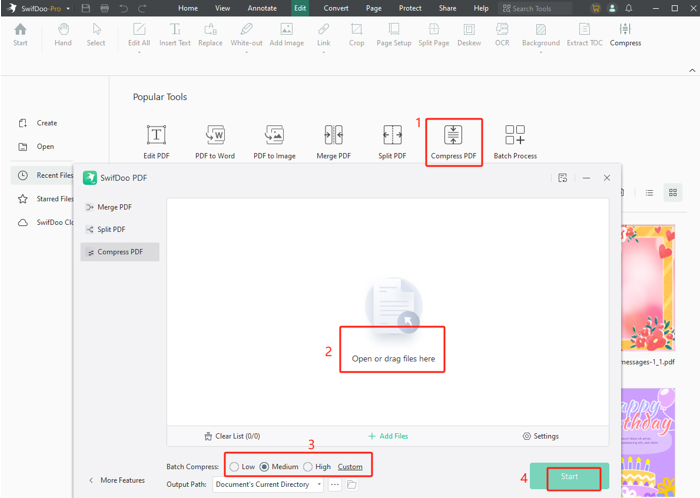Open PDF to Image tool

click(274, 142)
